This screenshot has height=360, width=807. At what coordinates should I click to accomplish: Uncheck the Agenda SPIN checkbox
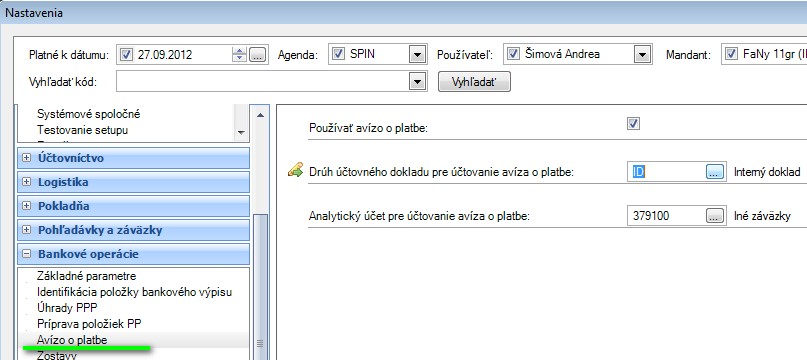[338, 54]
